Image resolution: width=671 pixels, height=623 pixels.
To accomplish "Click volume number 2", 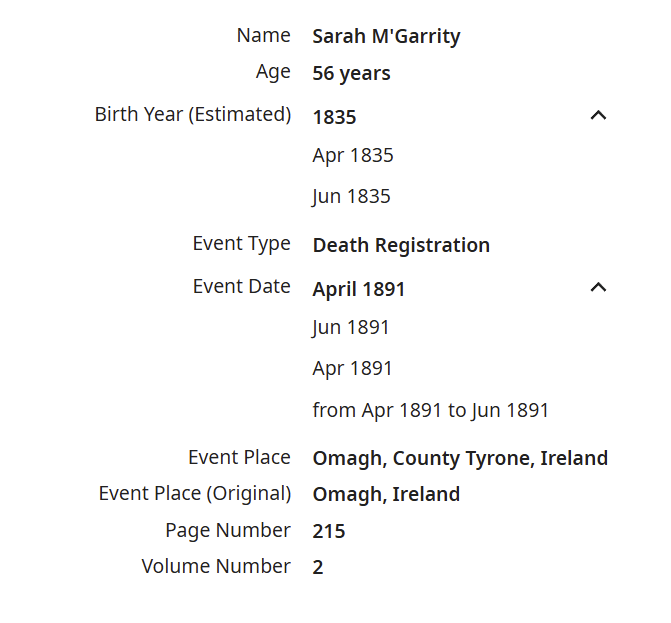I will (318, 567).
